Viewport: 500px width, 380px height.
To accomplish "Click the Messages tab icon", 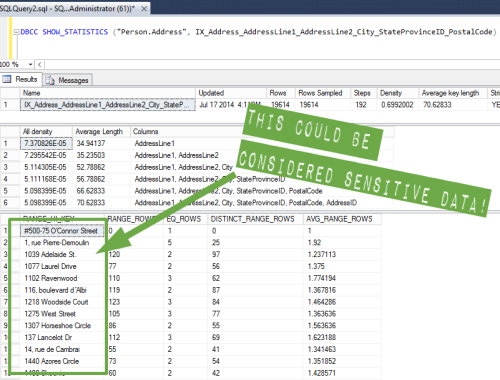I will click(50, 80).
